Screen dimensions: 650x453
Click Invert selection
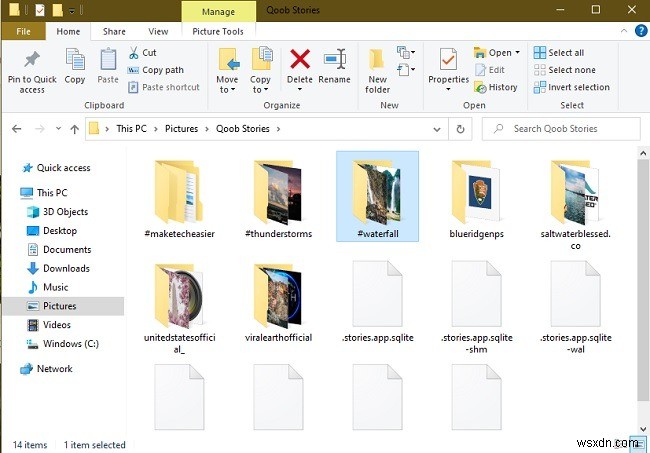tap(572, 87)
